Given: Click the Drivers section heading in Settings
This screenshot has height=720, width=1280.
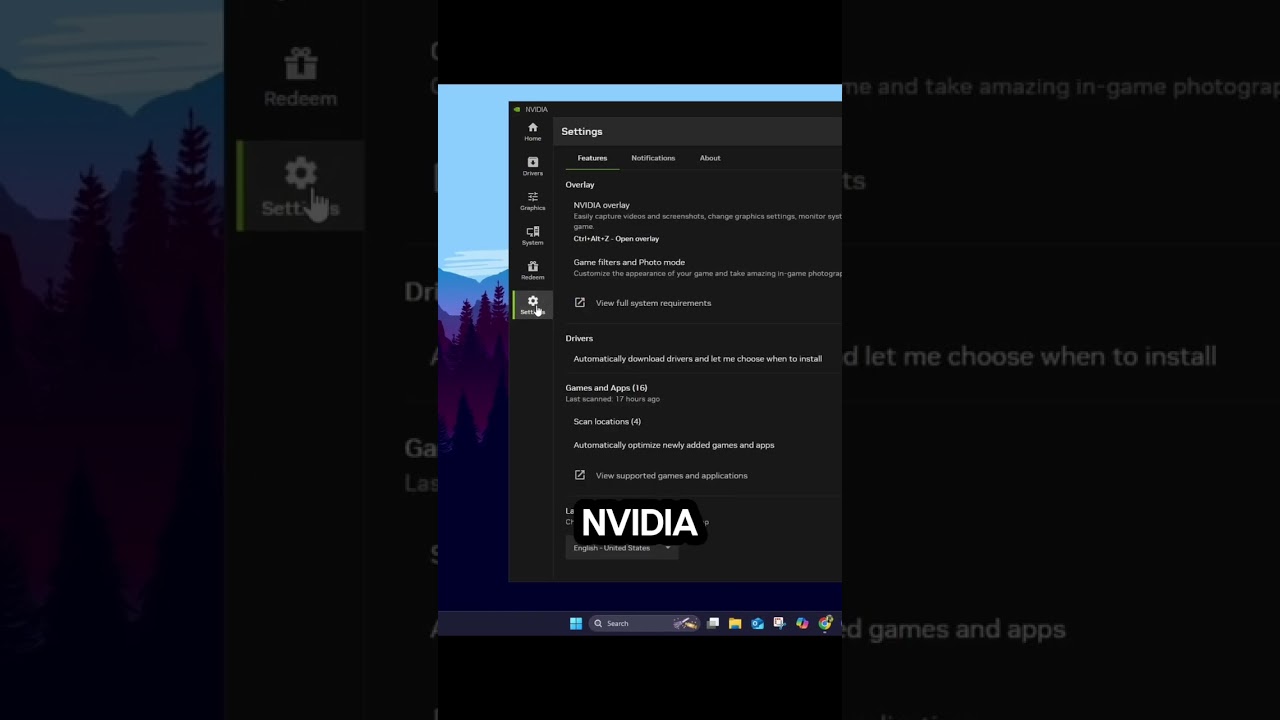Looking at the screenshot, I should [x=579, y=339].
